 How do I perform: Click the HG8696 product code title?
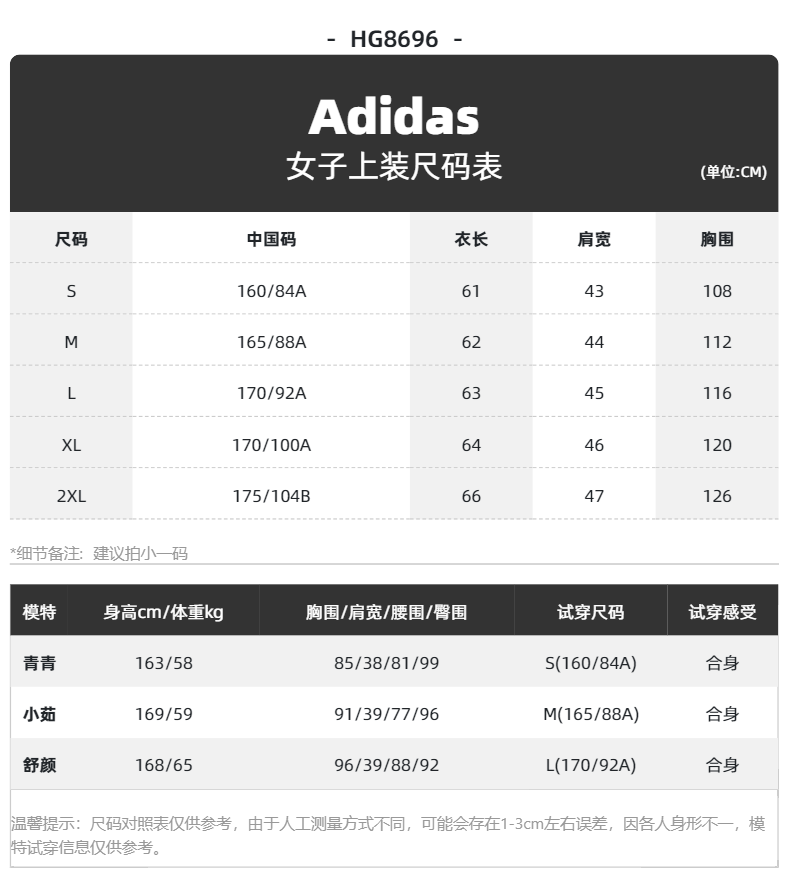395,39
